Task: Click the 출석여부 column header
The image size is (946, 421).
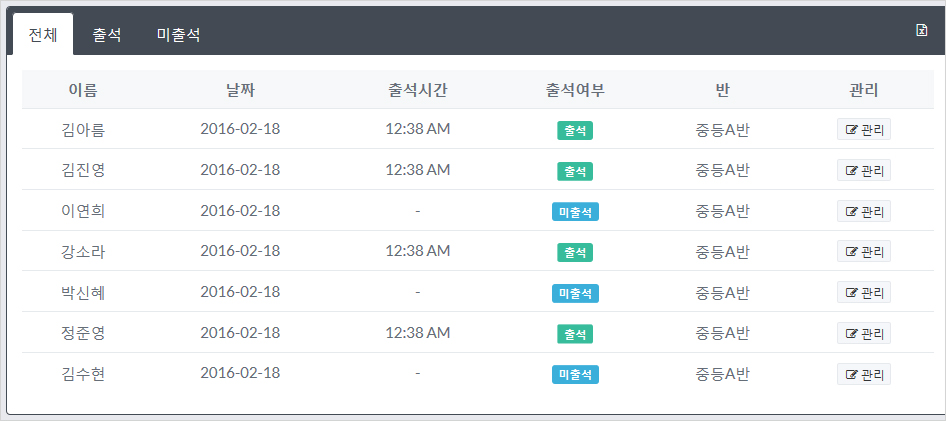Action: (x=575, y=90)
